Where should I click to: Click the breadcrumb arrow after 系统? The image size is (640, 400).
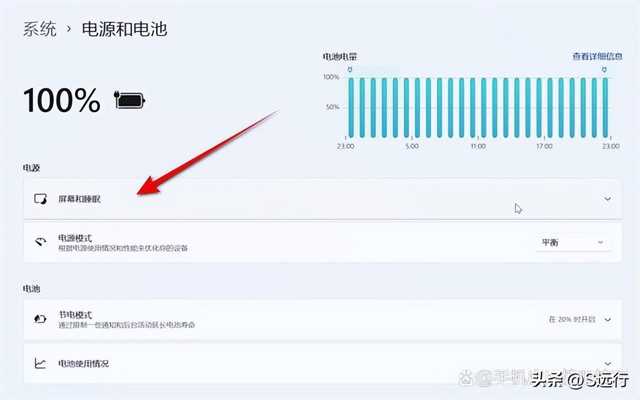[69, 29]
